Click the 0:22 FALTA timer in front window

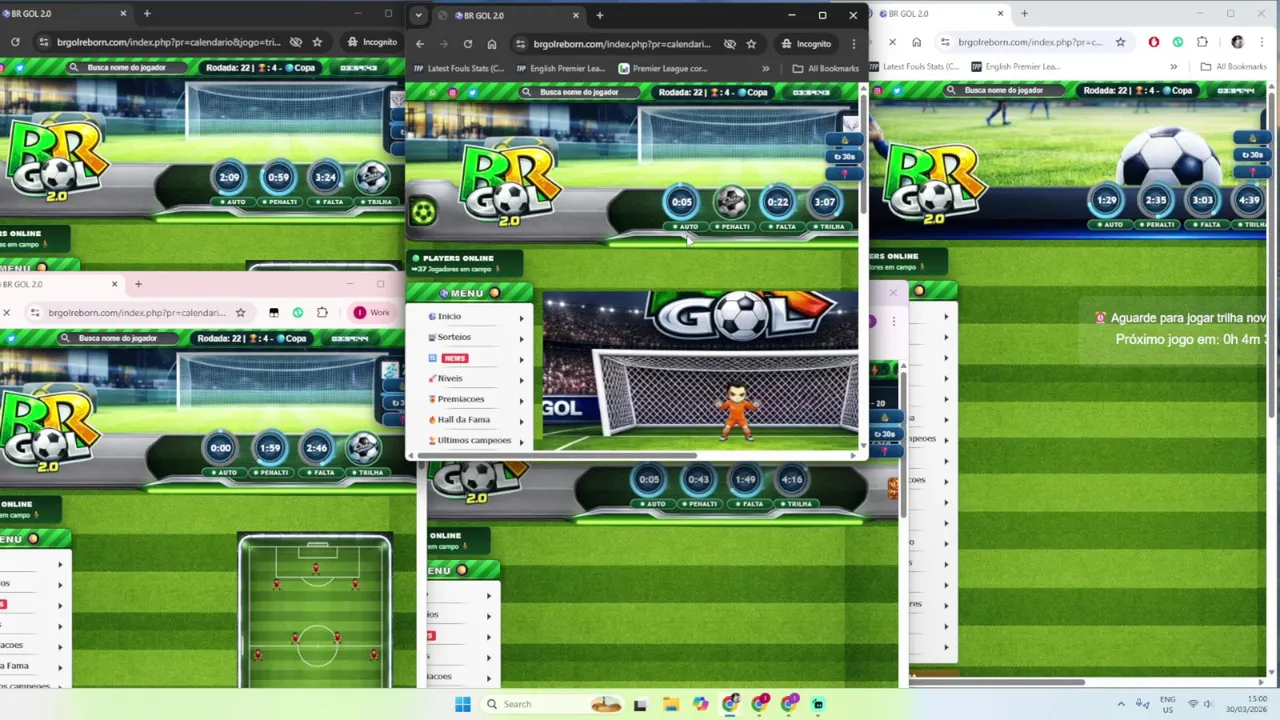tap(778, 202)
